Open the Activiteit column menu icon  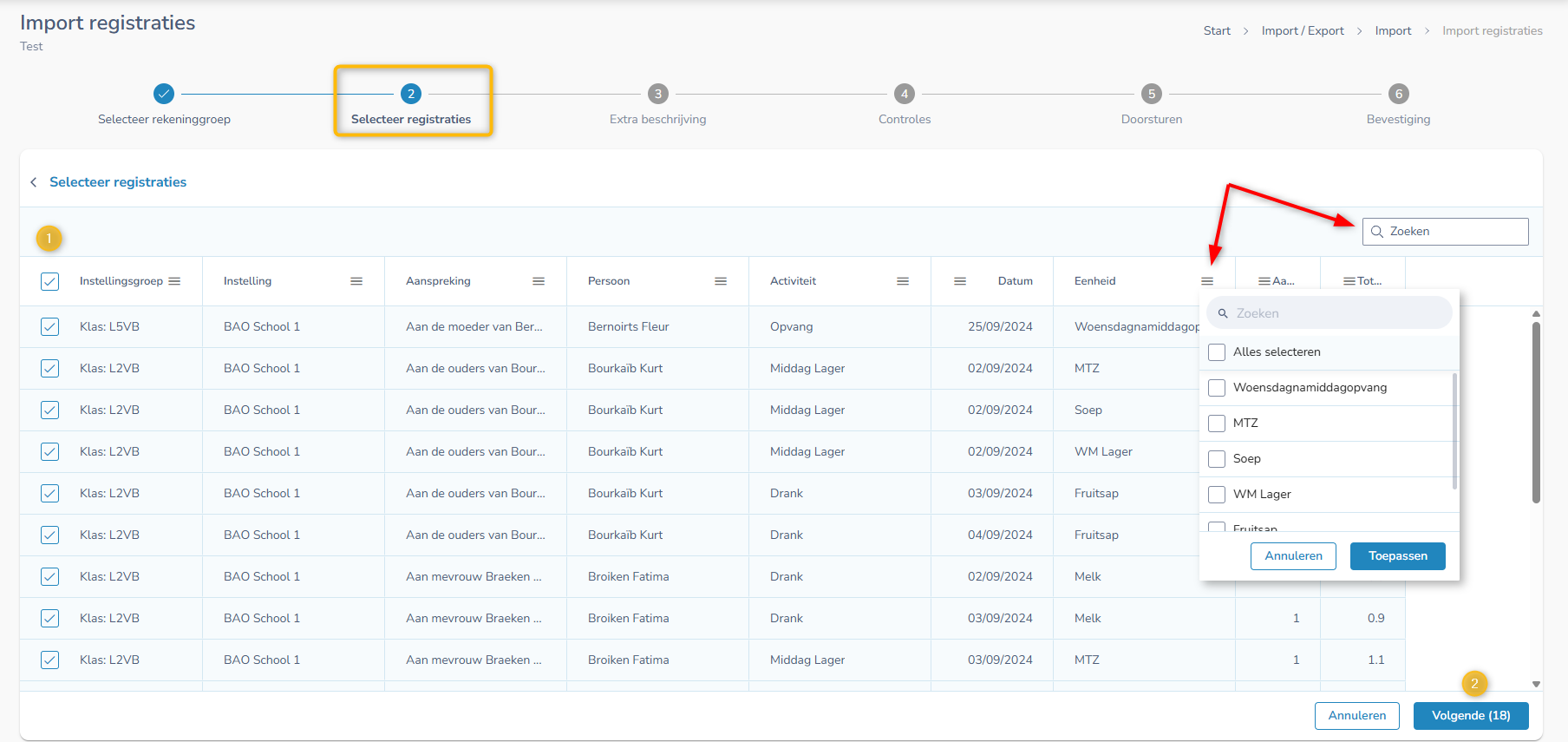(903, 281)
